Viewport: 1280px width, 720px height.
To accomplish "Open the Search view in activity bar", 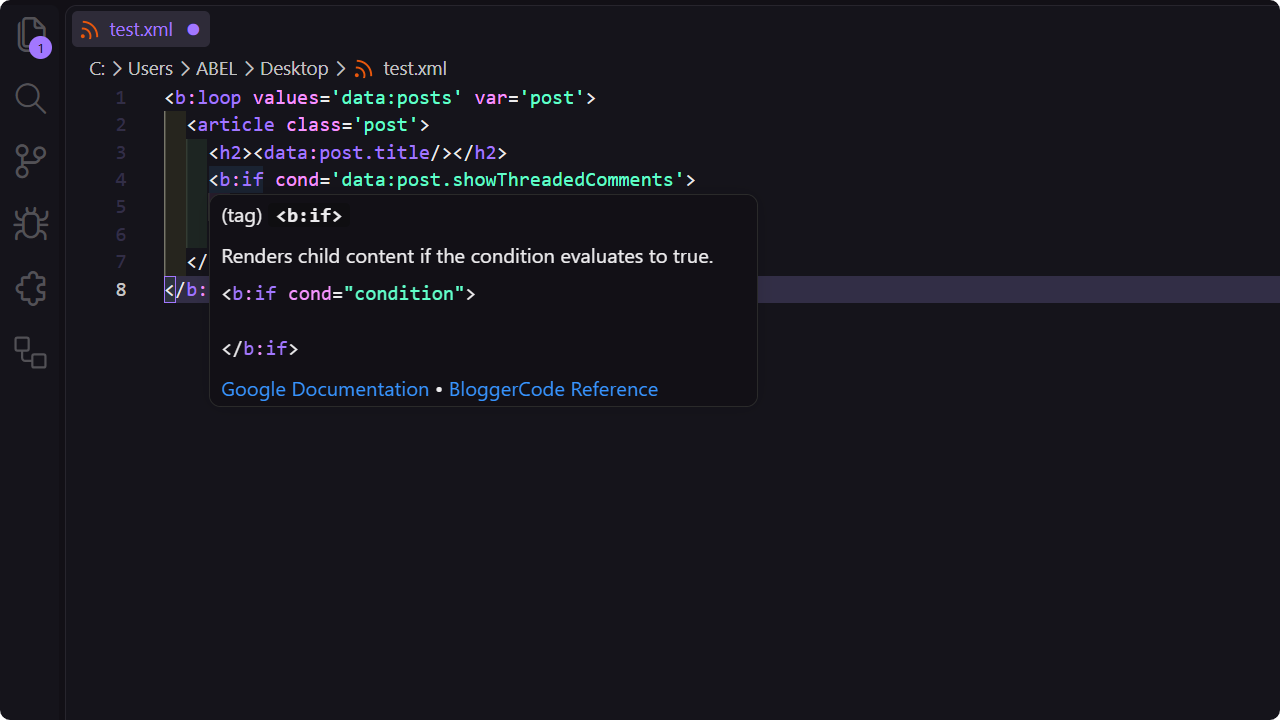I will click(x=31, y=98).
